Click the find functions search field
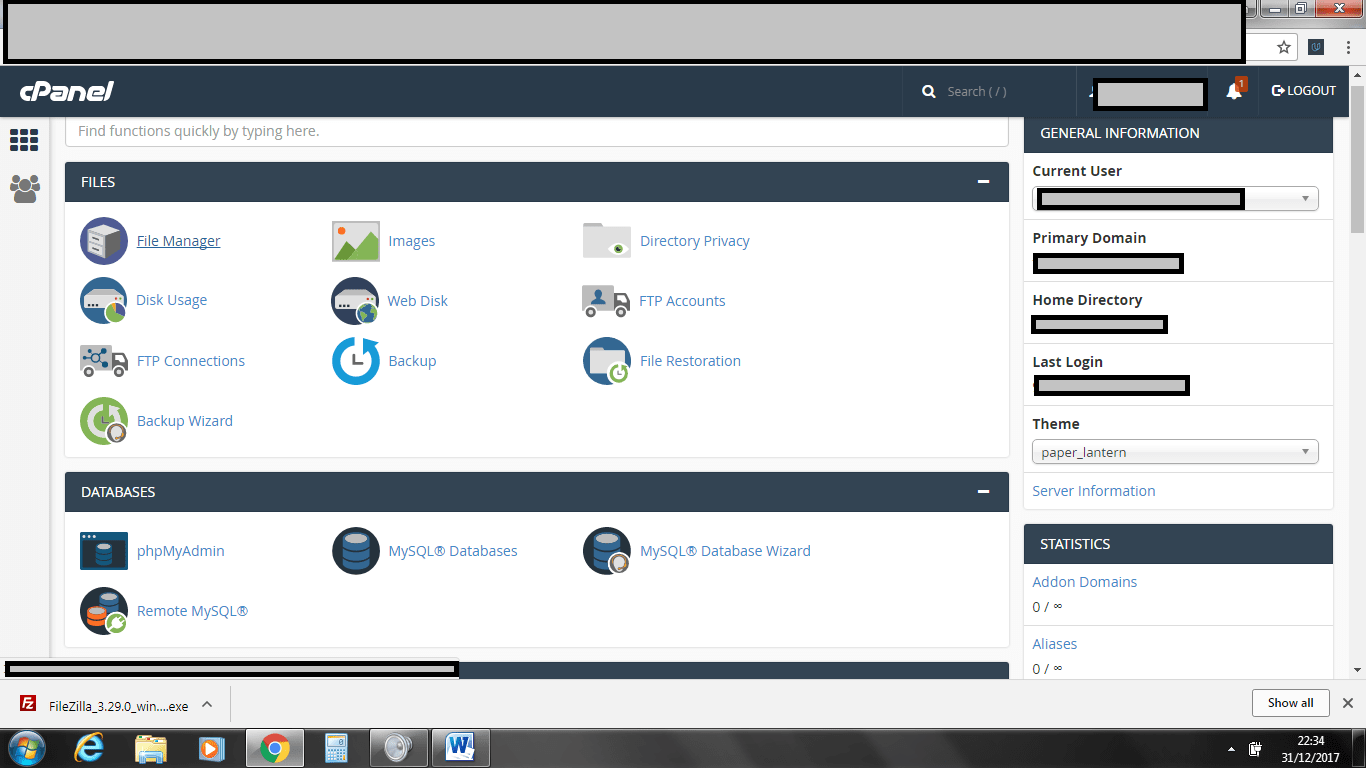 [536, 131]
